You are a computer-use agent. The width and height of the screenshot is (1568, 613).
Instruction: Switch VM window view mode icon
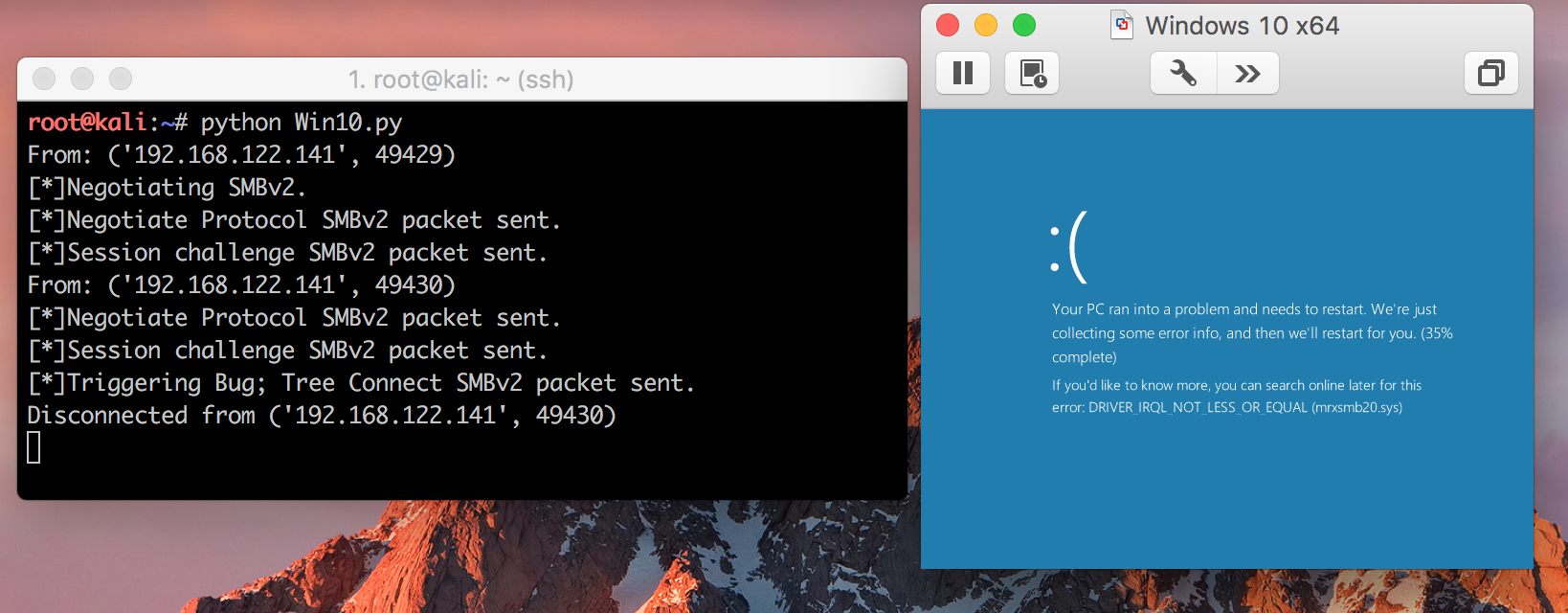click(x=1491, y=73)
